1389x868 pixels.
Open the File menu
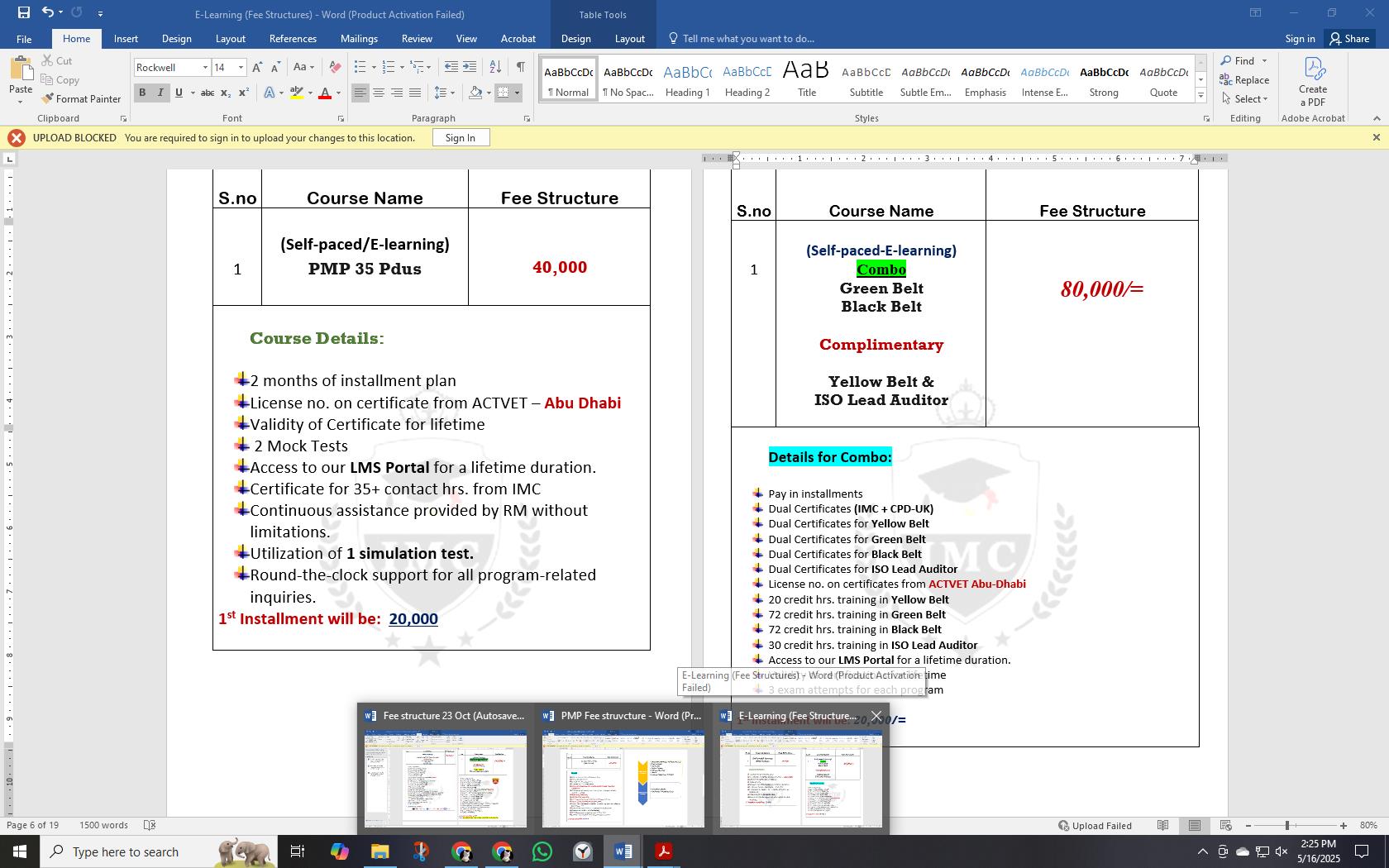pos(24,39)
